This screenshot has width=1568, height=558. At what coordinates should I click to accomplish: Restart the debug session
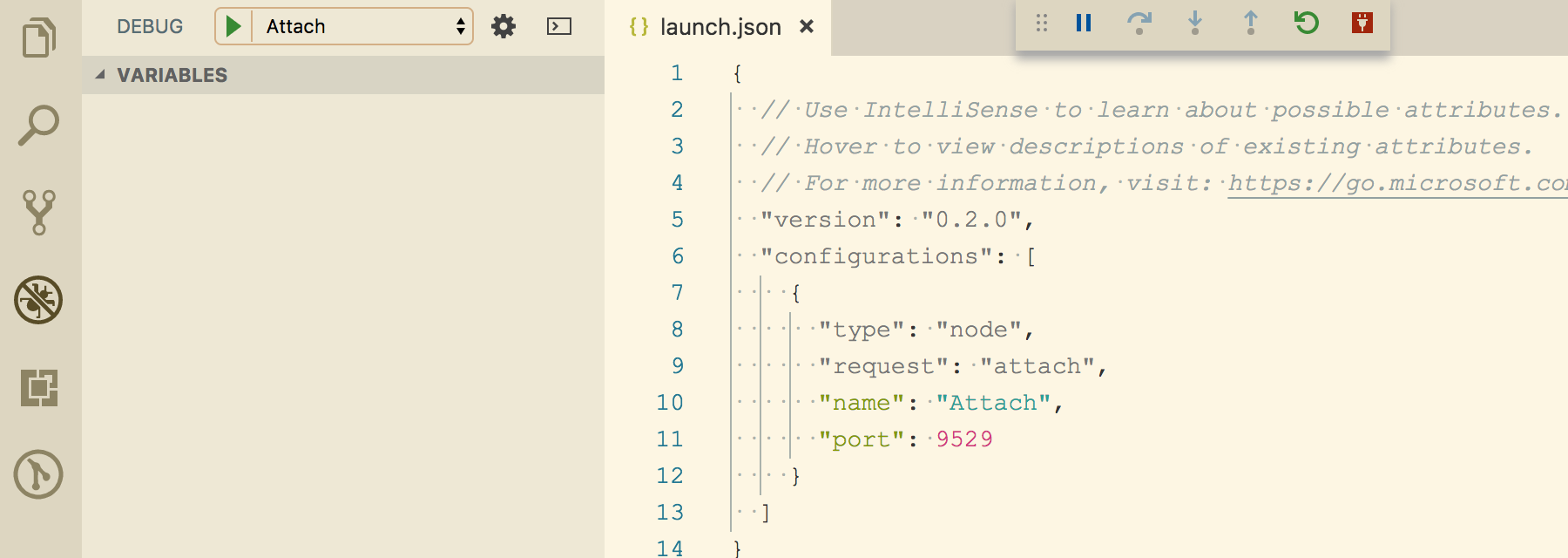pos(1307,23)
